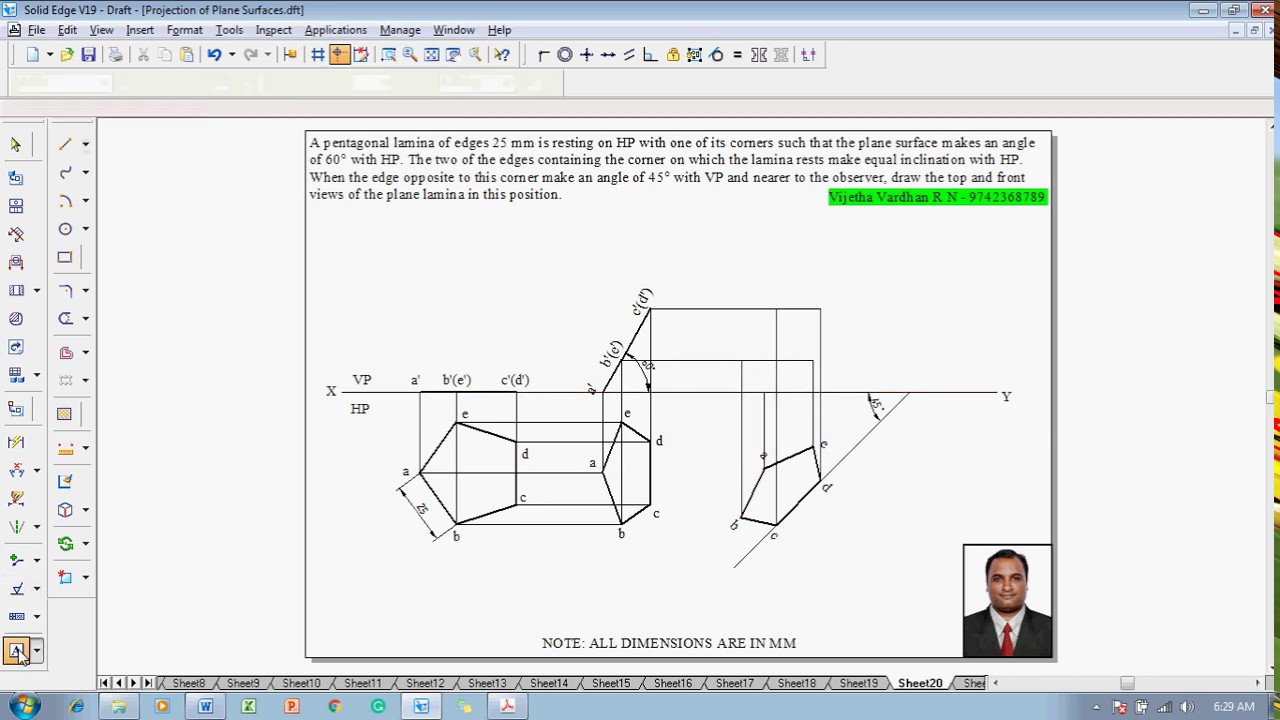Screen dimensions: 1280x720
Task: Click the first-sheet tab navigation arrow
Action: (104, 683)
